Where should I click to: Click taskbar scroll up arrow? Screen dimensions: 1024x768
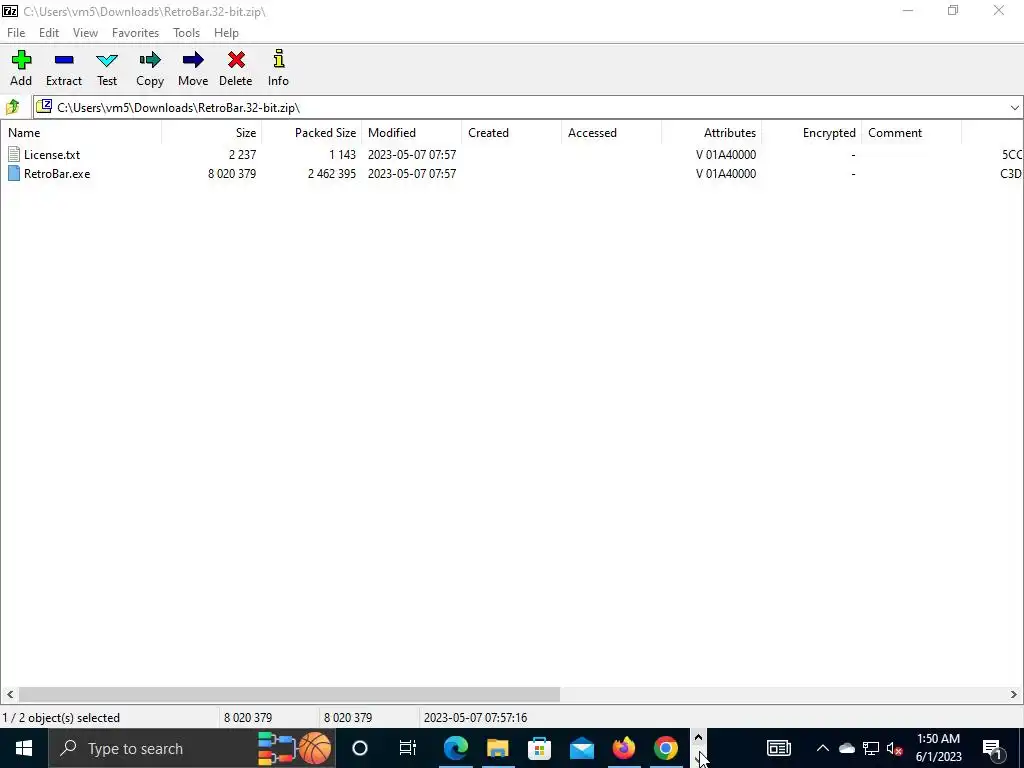pyautogui.click(x=698, y=738)
